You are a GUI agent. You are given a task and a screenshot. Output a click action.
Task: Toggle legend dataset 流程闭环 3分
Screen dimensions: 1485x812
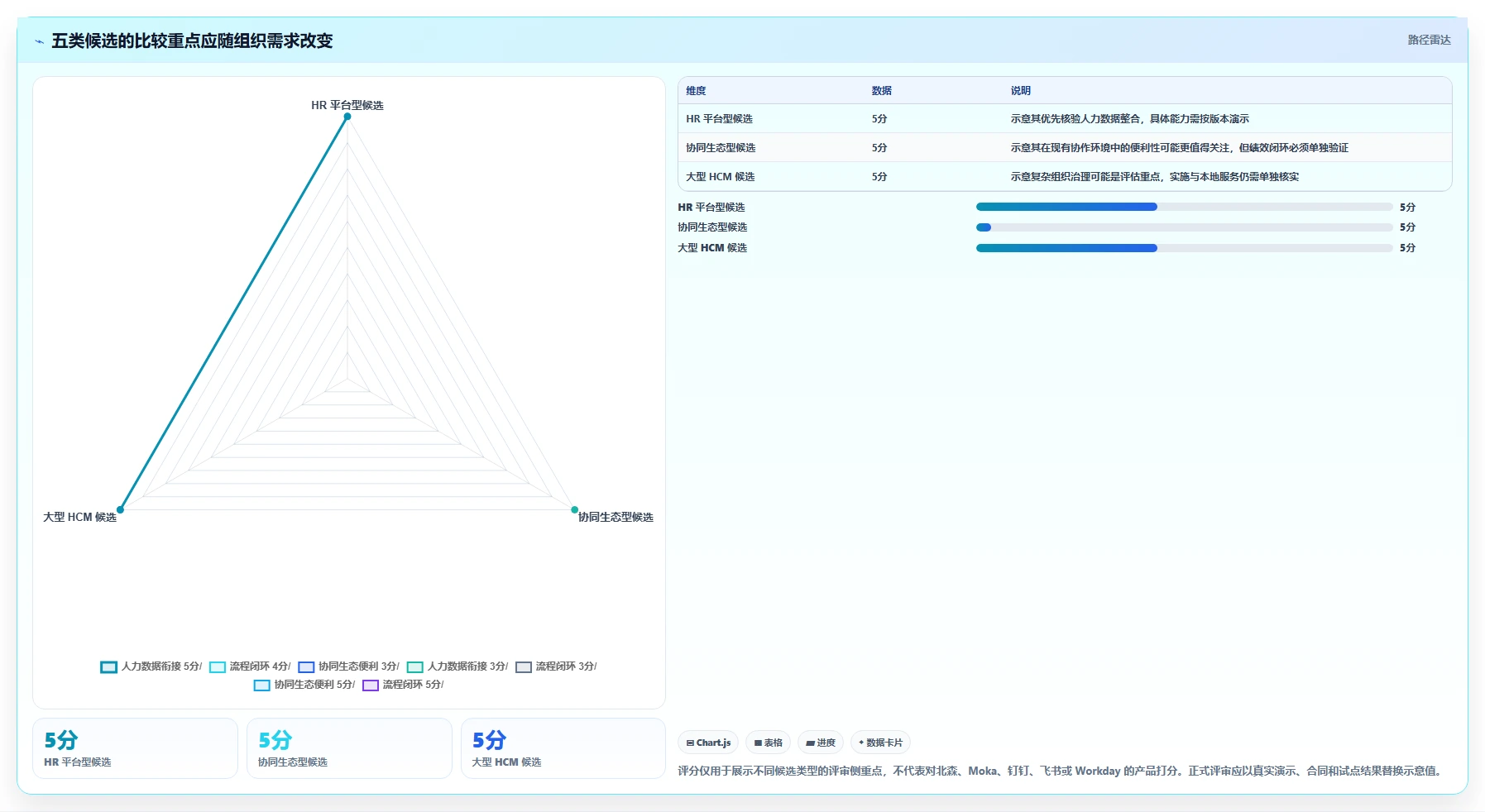556,666
